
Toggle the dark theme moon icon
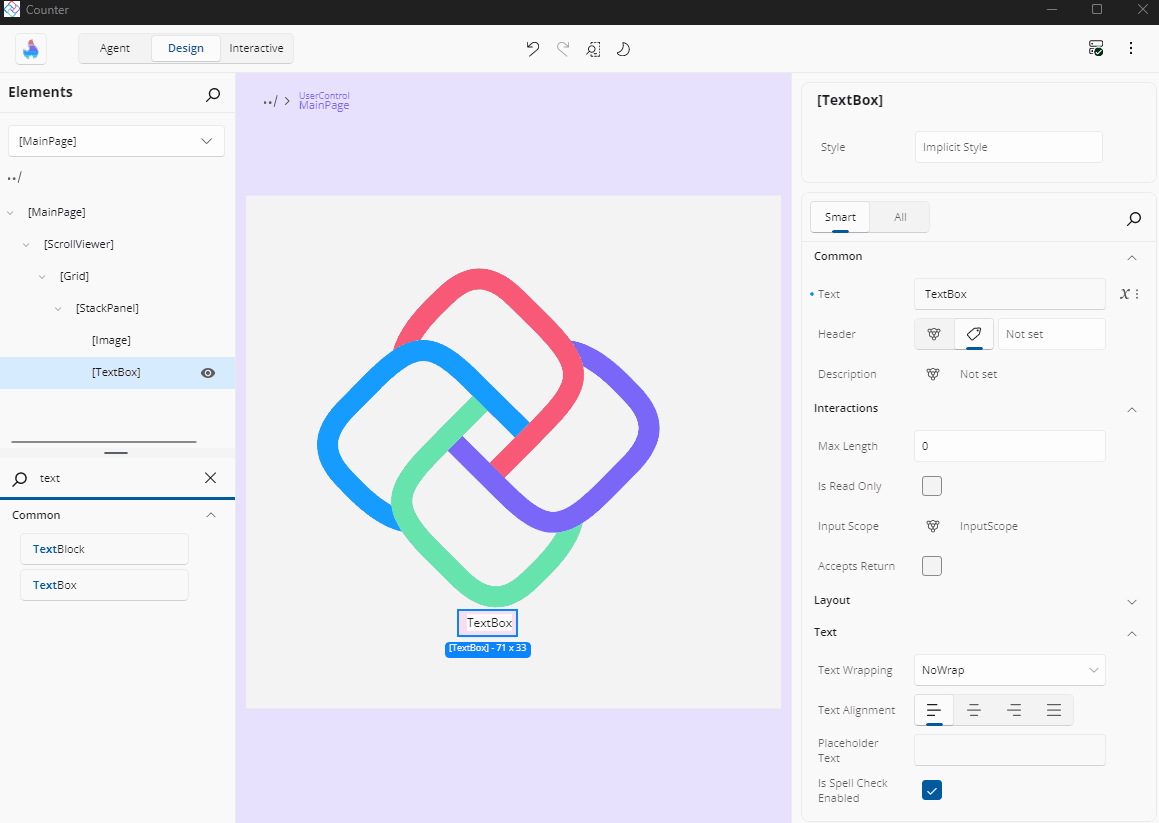pos(623,49)
